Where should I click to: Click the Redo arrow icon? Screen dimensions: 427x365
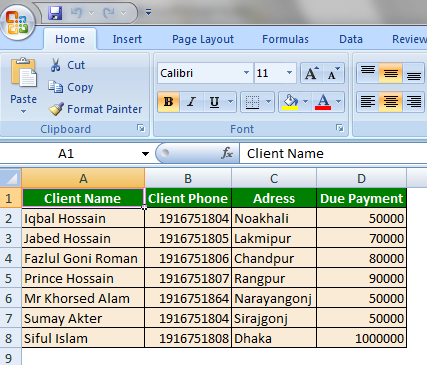point(109,13)
